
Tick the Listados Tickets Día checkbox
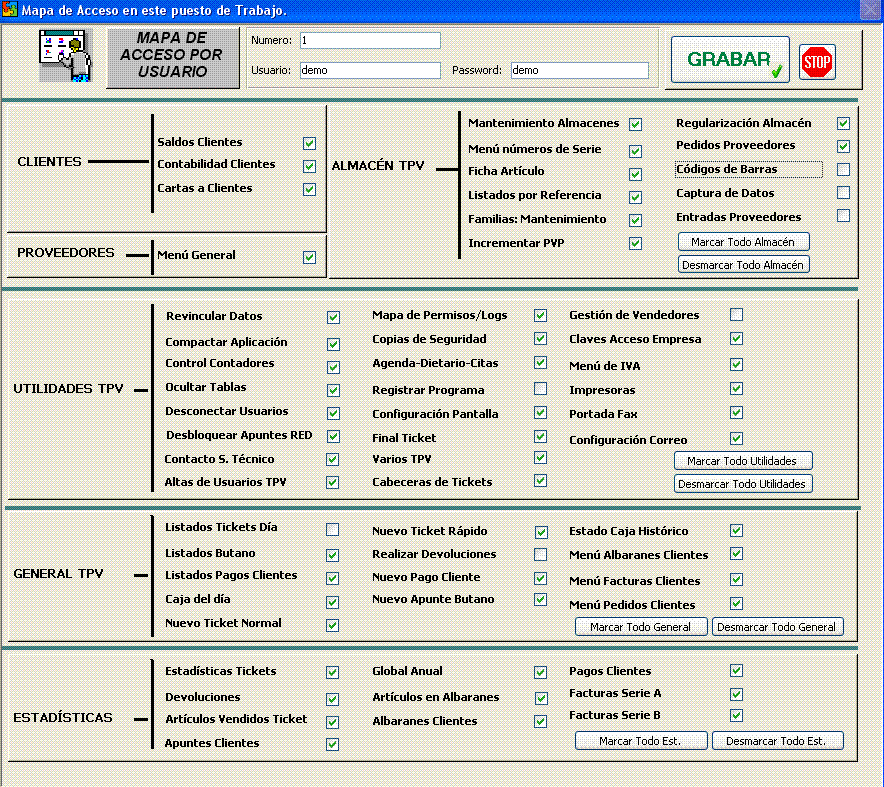[333, 529]
